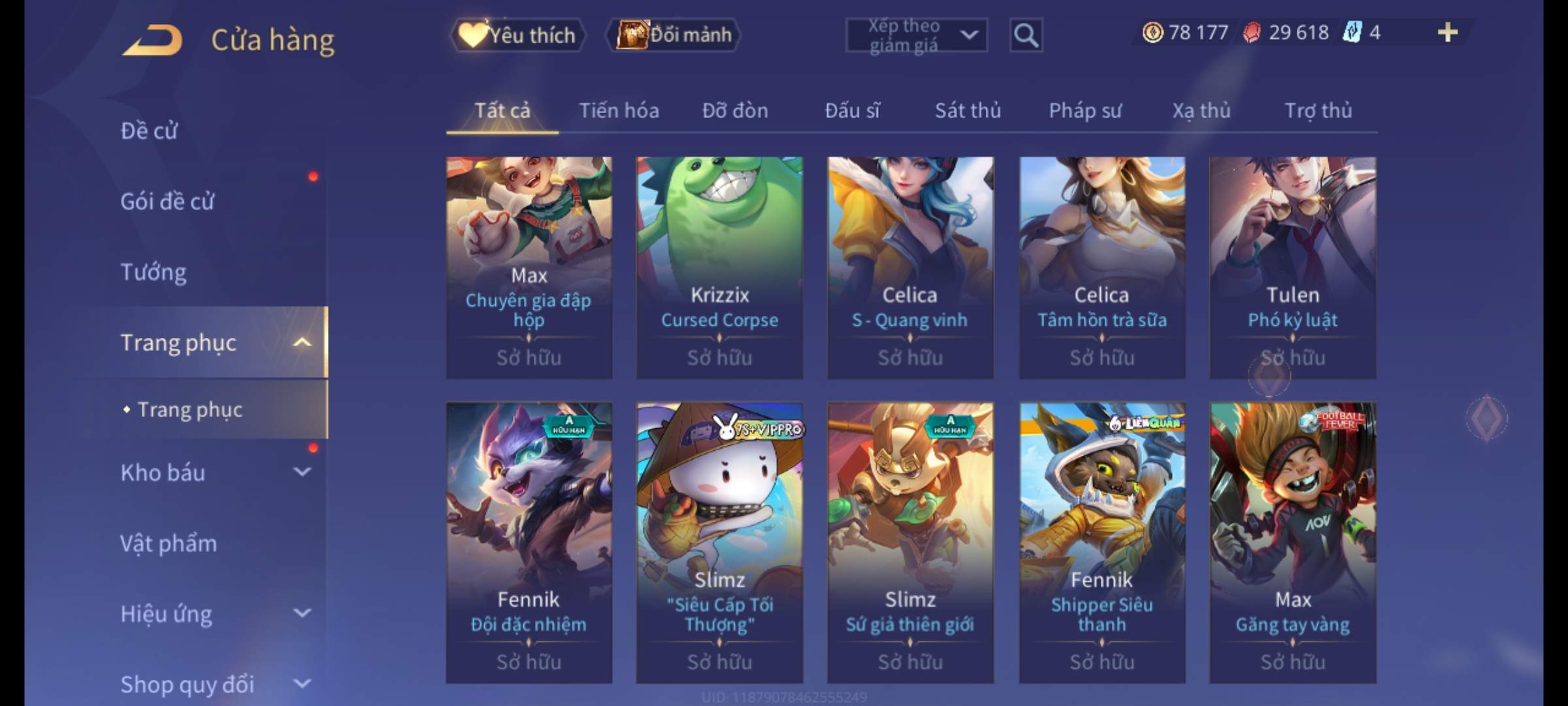
Task: Expand the Hiệu ứng section
Action: pos(302,613)
